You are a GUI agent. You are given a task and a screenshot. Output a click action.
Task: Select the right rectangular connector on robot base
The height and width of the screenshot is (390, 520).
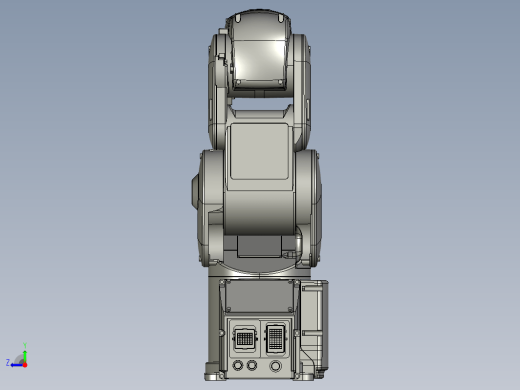click(276, 338)
